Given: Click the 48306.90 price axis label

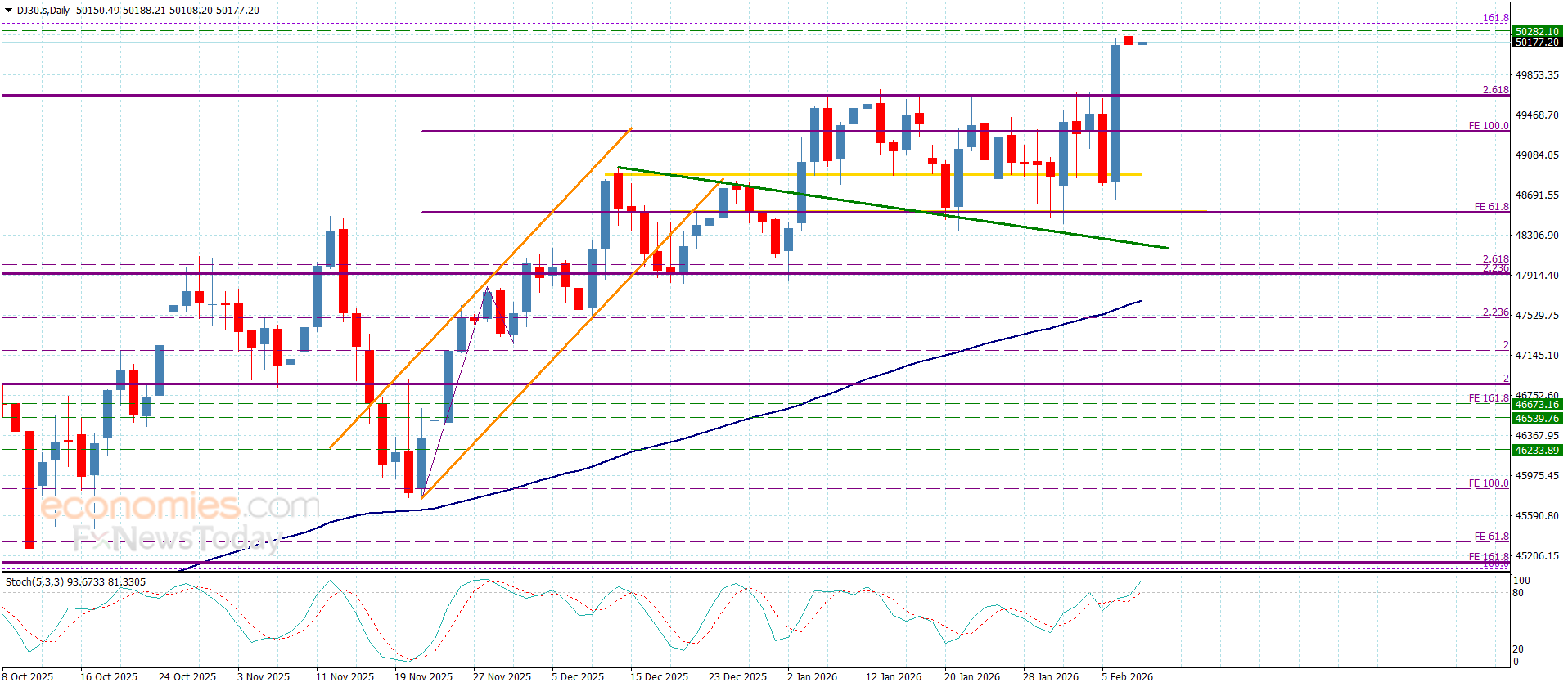Looking at the screenshot, I should click(1537, 236).
